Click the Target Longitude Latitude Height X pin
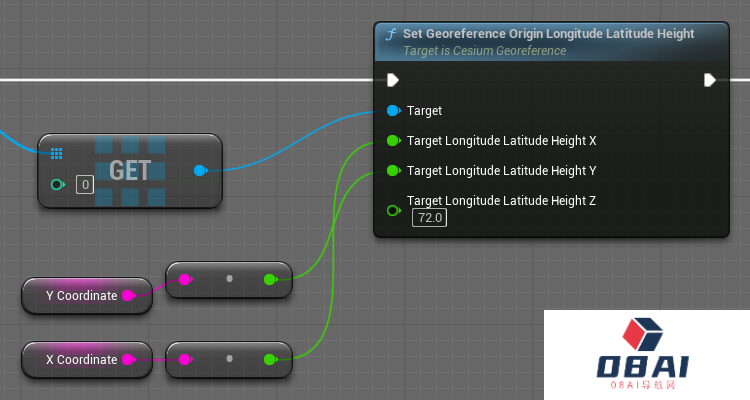Screen dimensions: 750x400 [x=393, y=141]
